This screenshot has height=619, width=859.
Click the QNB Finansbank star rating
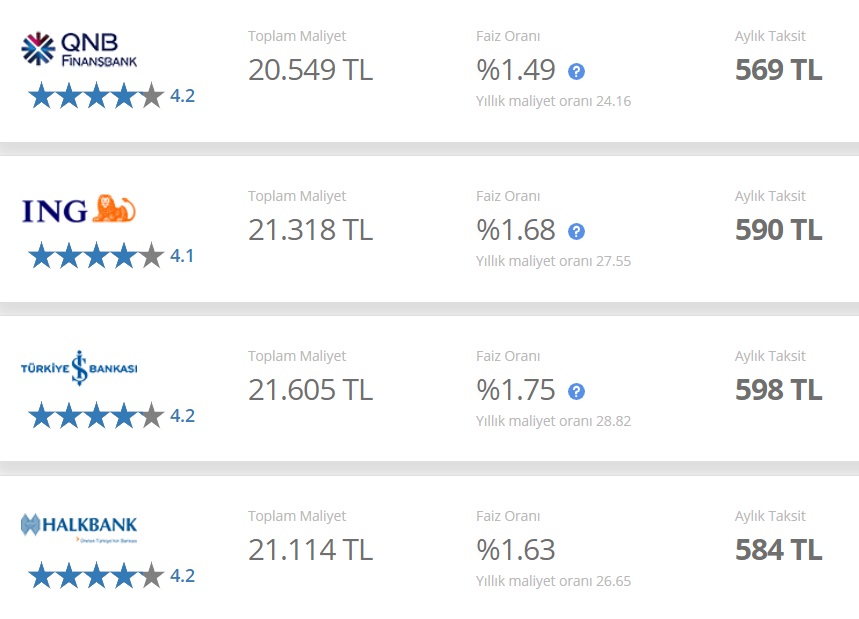point(111,95)
